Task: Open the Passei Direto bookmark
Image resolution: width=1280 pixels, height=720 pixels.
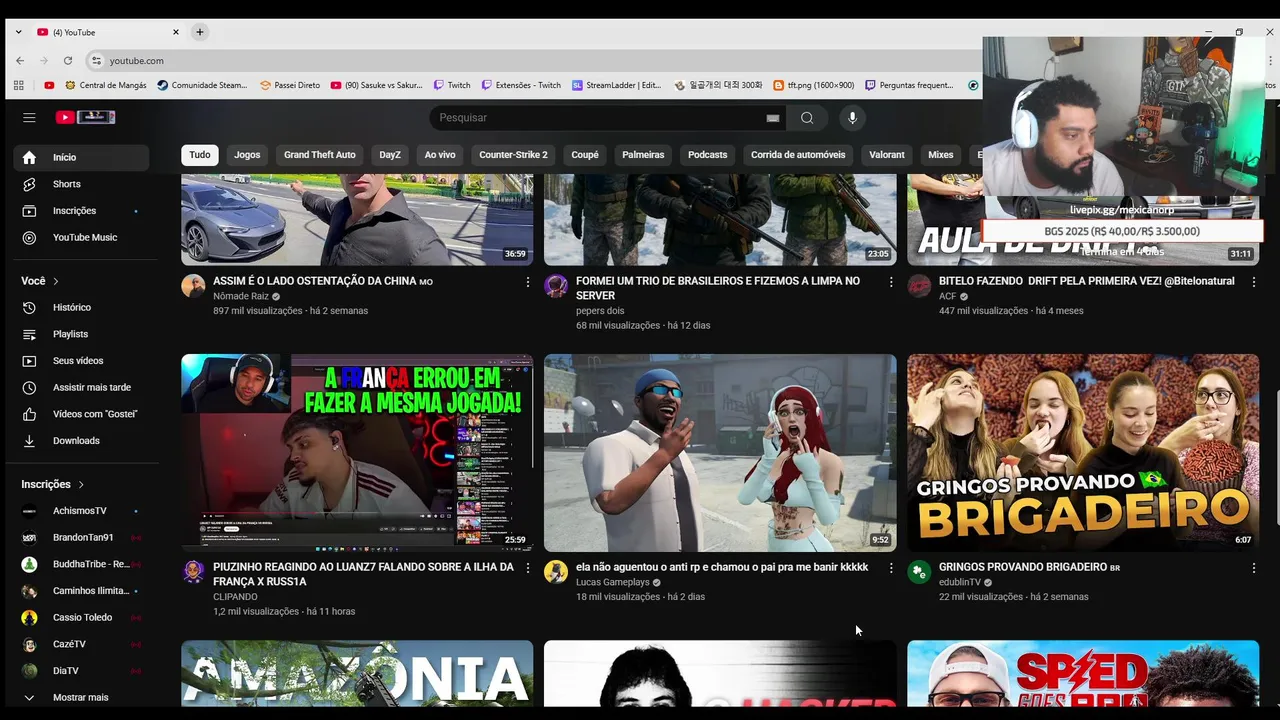Action: [x=290, y=85]
